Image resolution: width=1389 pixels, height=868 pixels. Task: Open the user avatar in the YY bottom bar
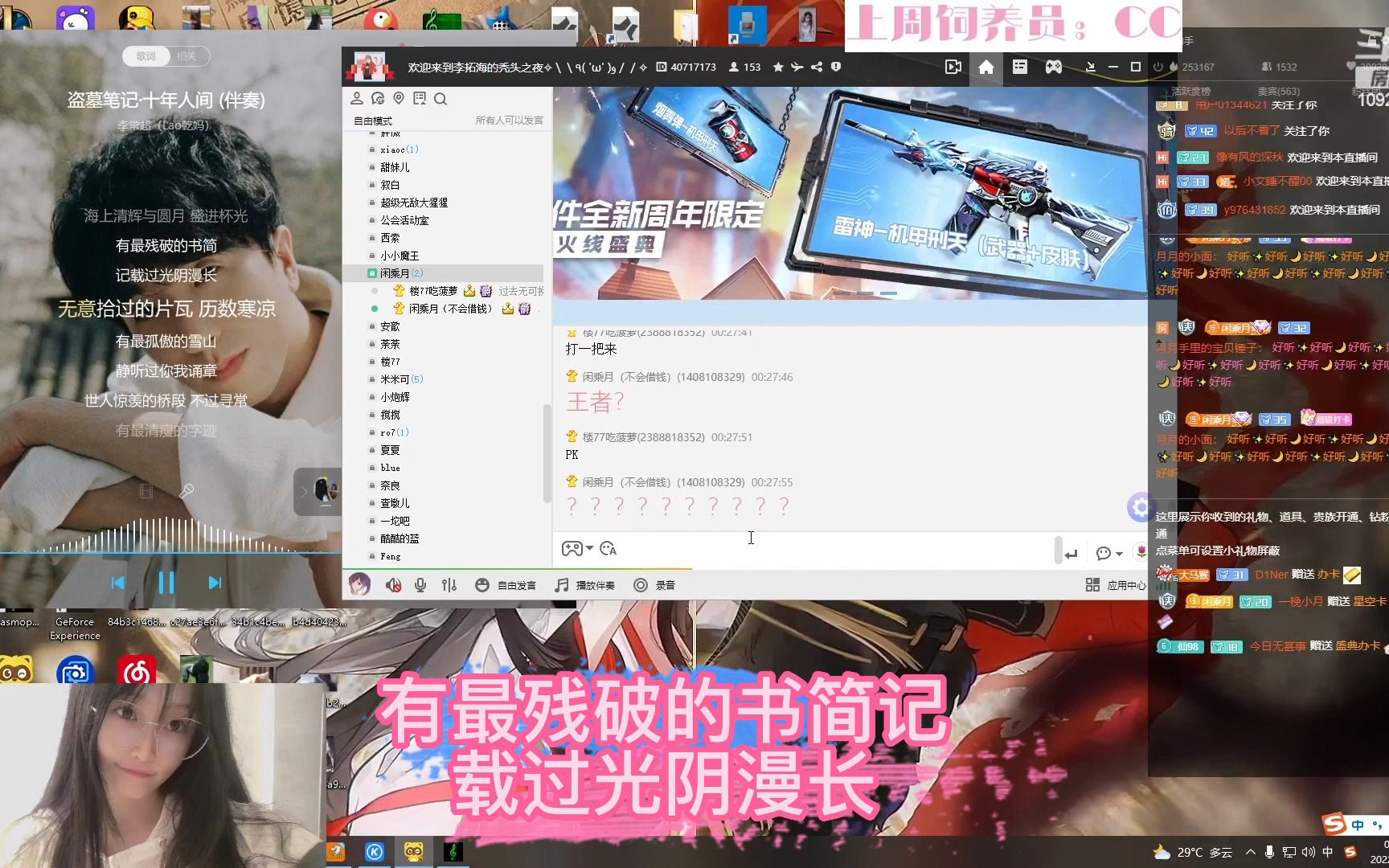tap(359, 584)
